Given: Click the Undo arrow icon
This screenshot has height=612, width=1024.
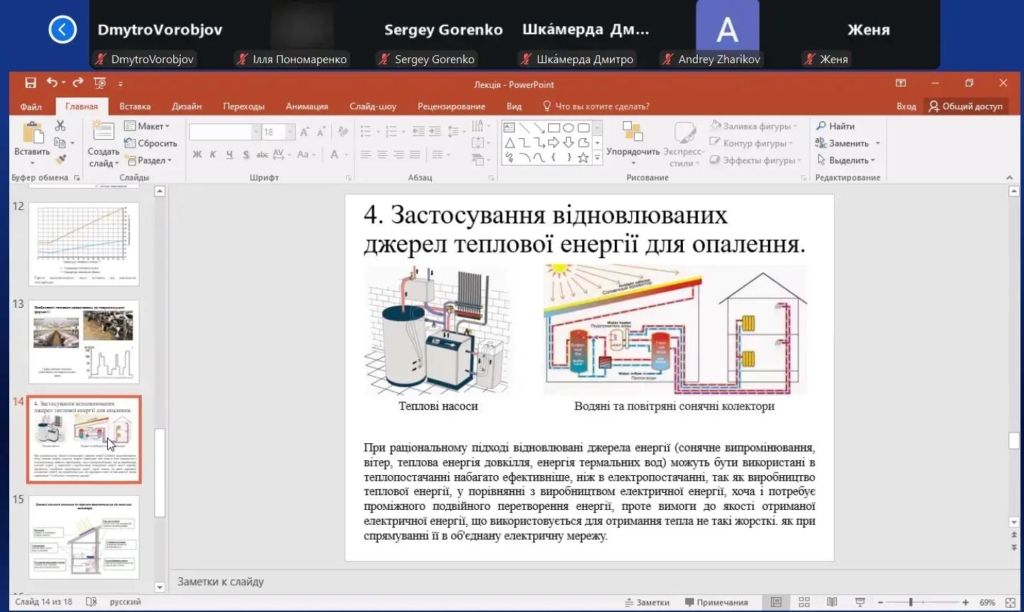Looking at the screenshot, I should pos(51,83).
